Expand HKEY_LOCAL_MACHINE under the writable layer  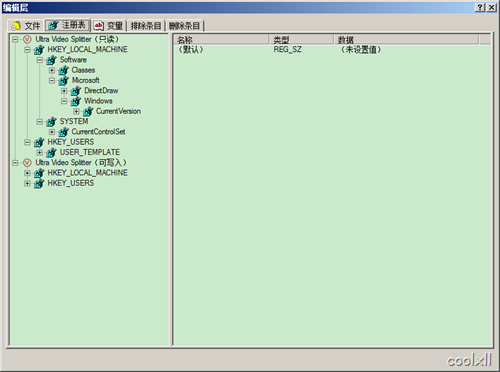[27, 173]
